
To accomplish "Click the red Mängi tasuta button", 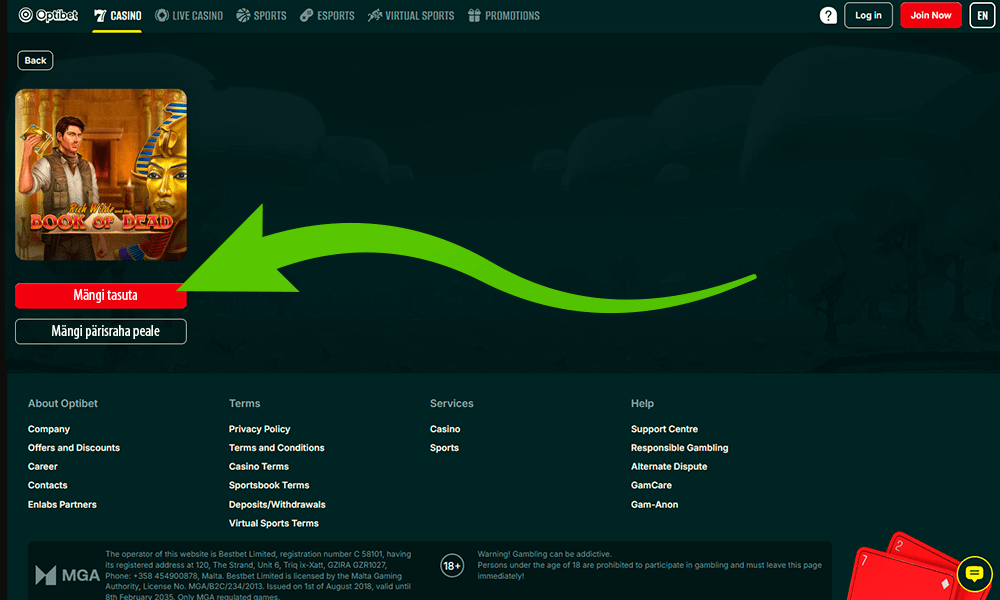I will (x=101, y=296).
